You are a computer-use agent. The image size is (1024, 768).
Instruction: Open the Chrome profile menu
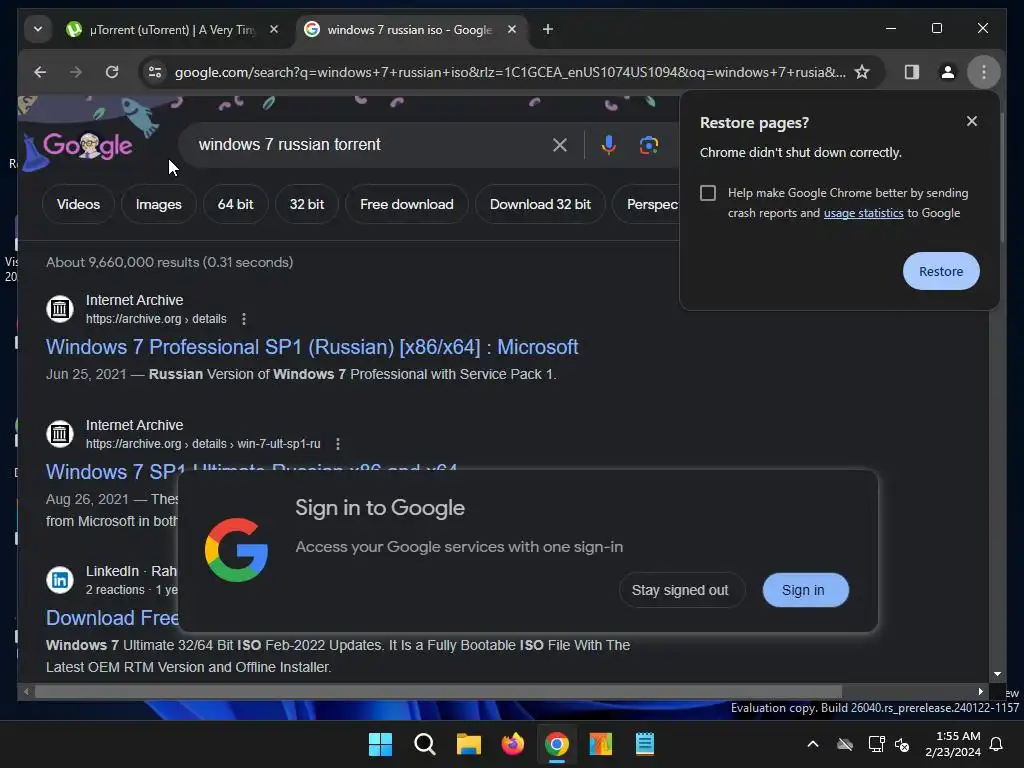coord(948,72)
